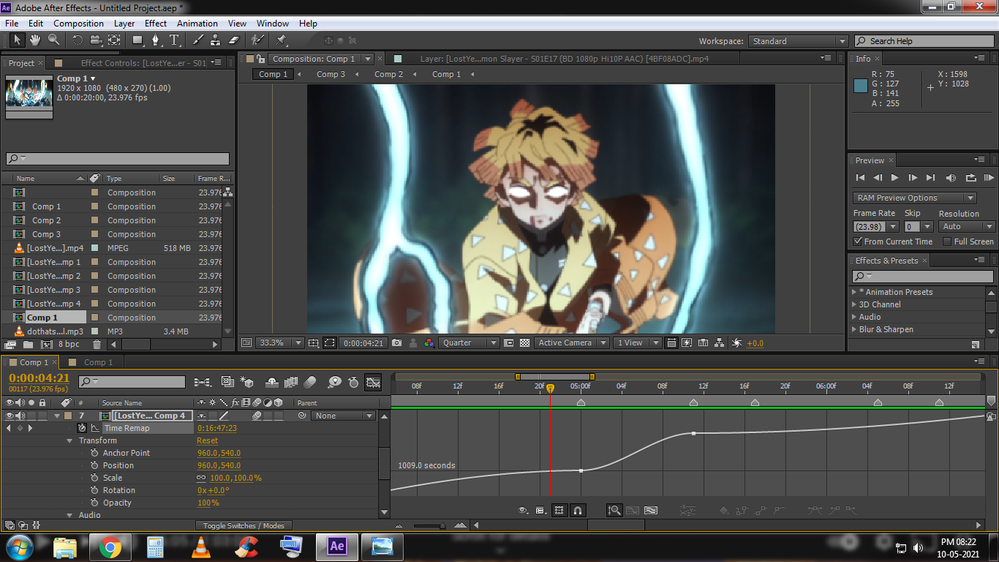
Task: Open After Effects in Windows taskbar
Action: pos(336,547)
